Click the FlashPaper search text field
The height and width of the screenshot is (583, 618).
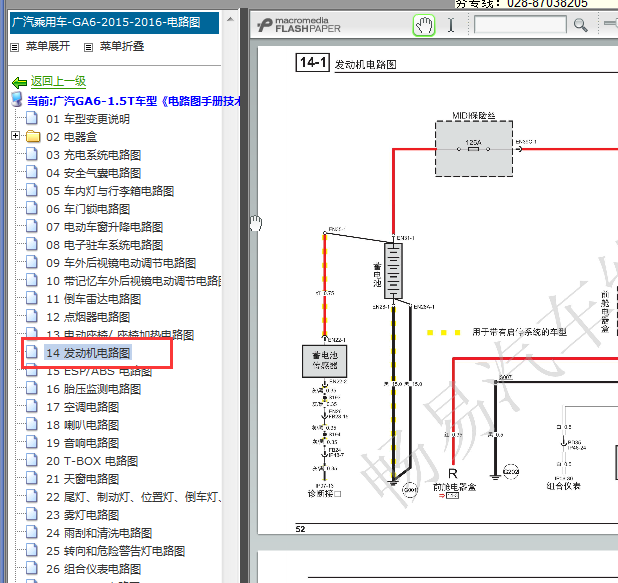click(520, 25)
